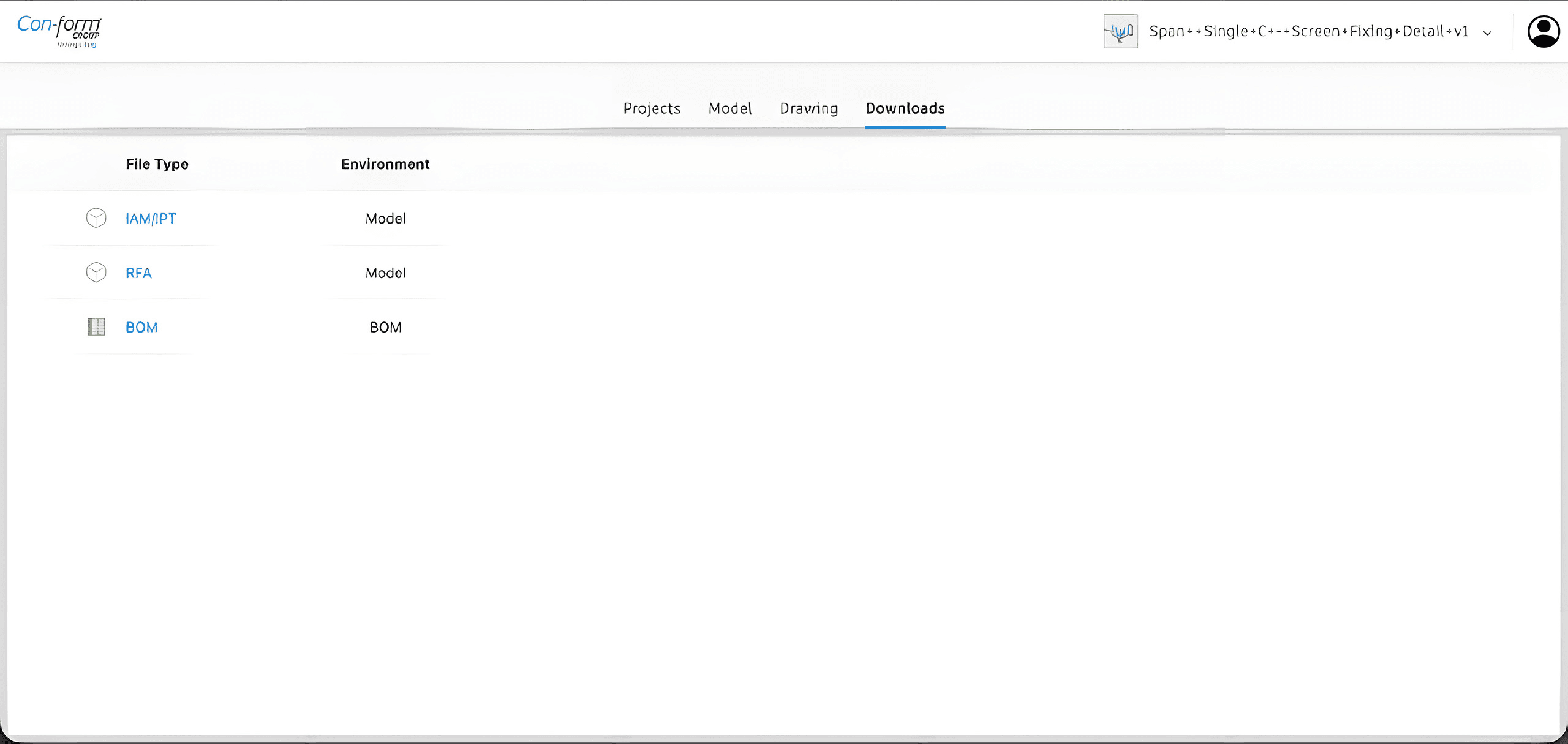Switch to the Projects tab
Screen dimensions: 1568x744
click(x=652, y=108)
